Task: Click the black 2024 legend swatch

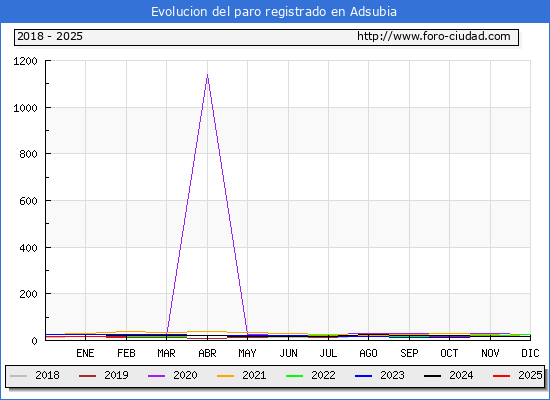Action: pyautogui.click(x=432, y=376)
